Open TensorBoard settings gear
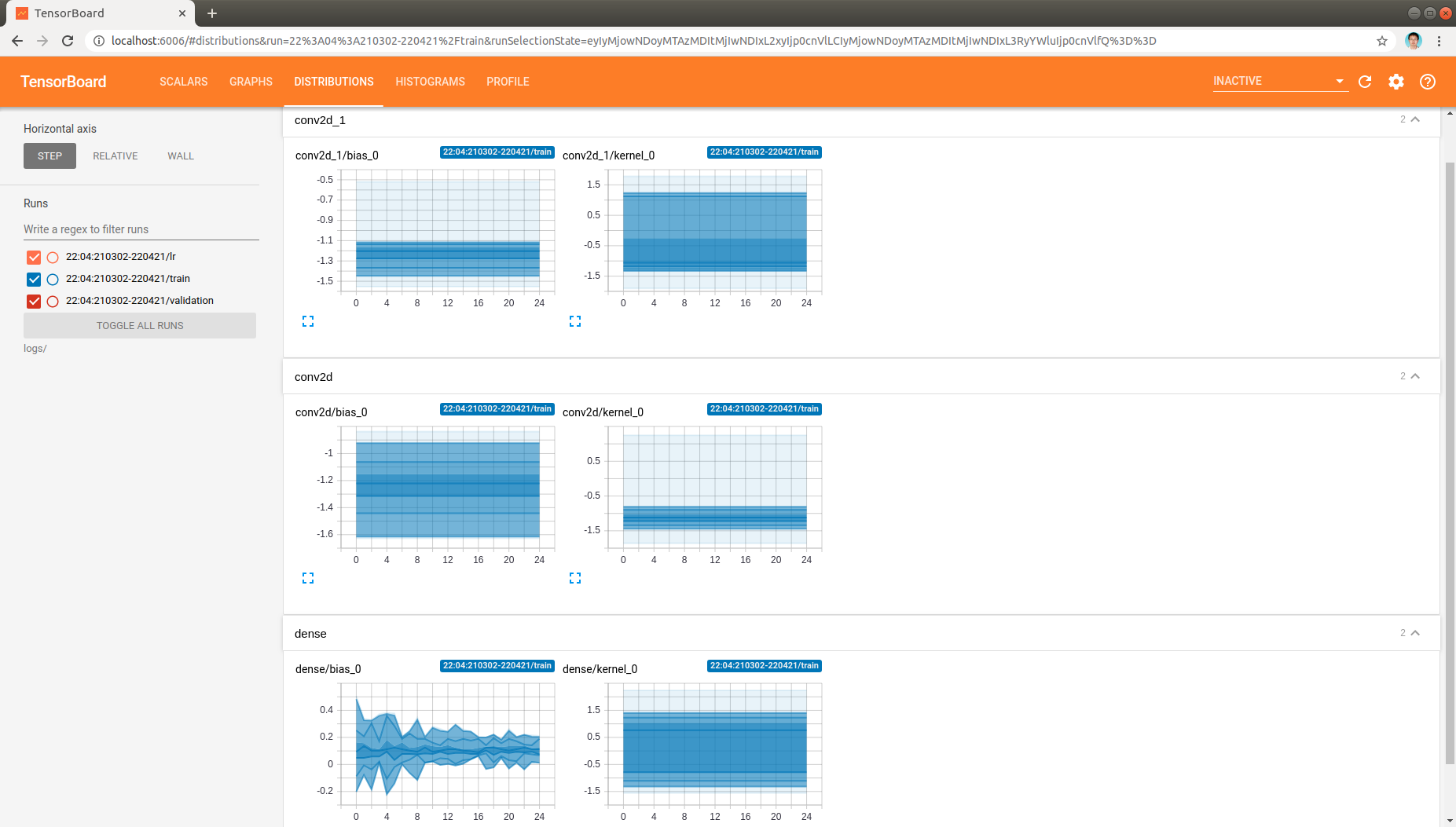Screen dimensions: 1456x827 pyautogui.click(x=1396, y=82)
